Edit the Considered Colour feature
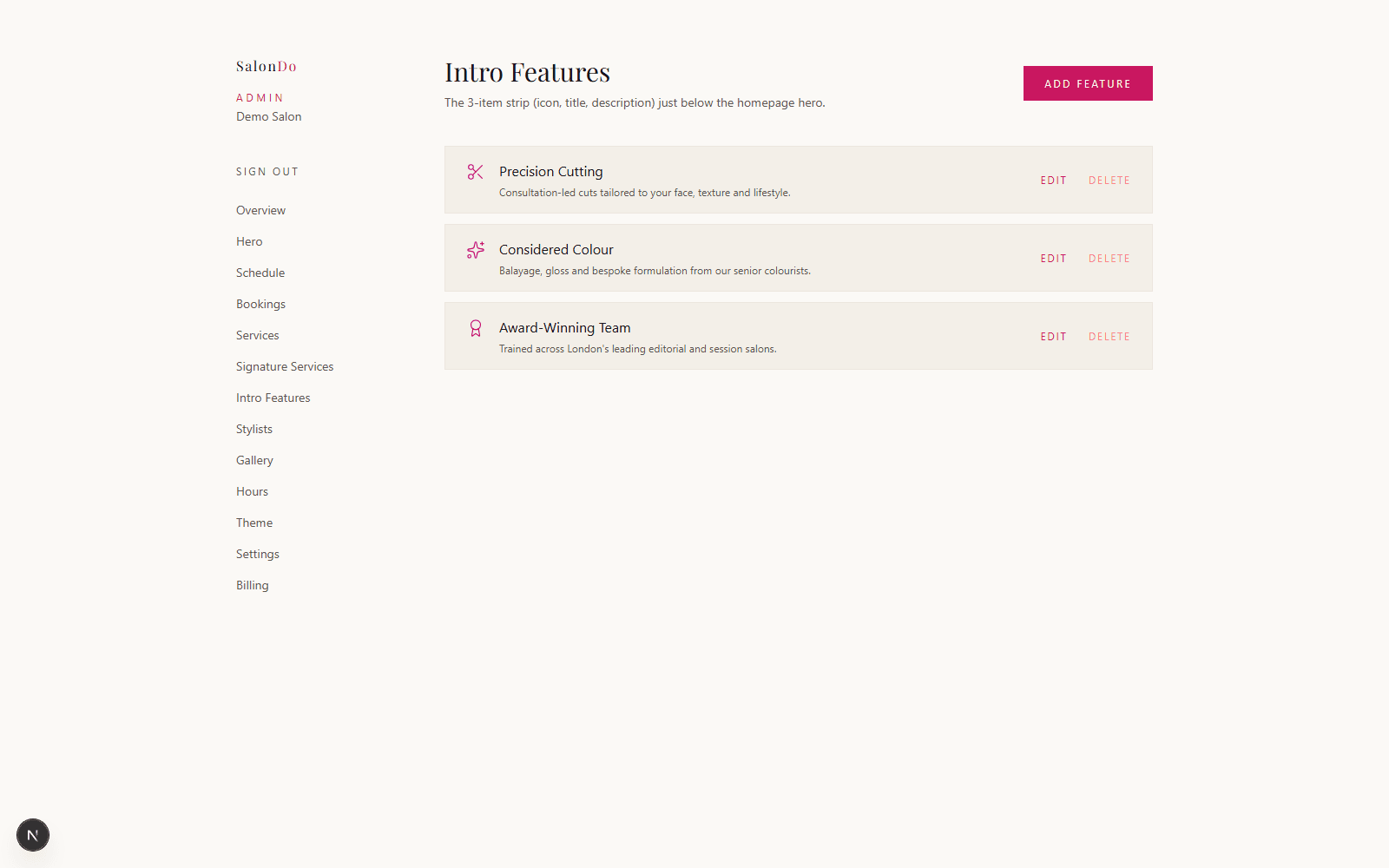1389x868 pixels. click(x=1054, y=259)
